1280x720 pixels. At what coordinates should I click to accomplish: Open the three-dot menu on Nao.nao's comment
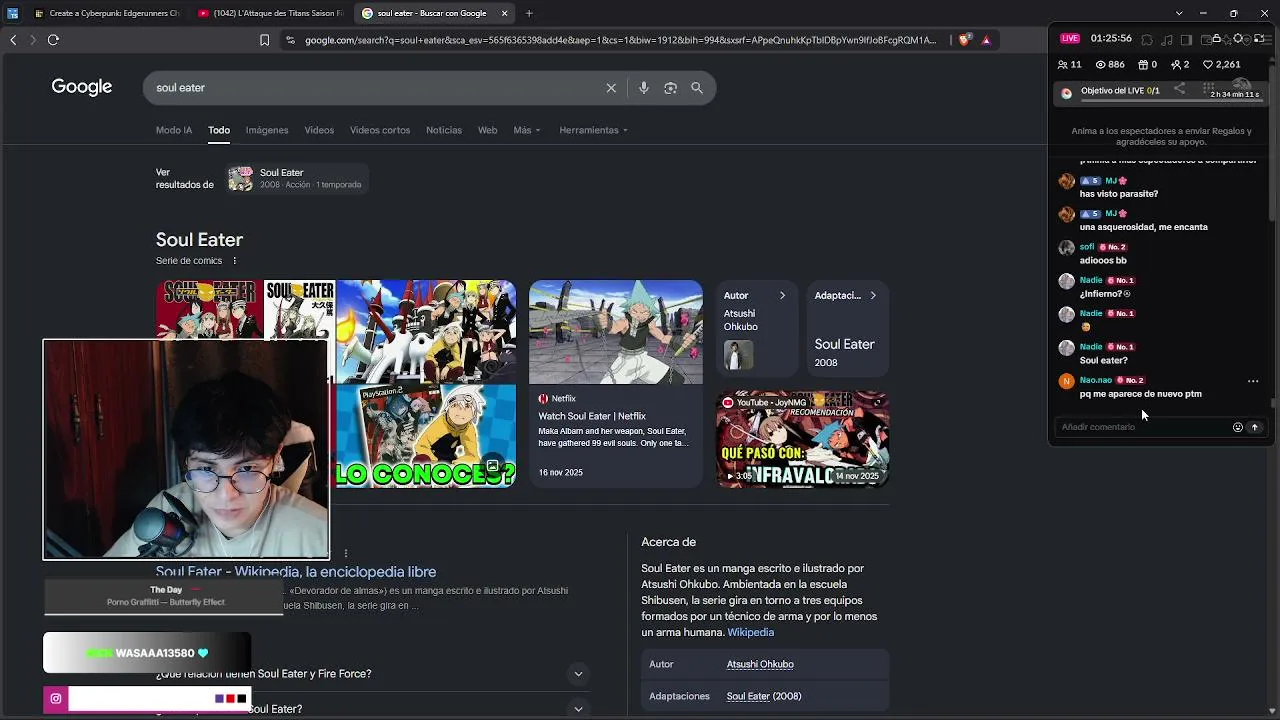click(1253, 381)
